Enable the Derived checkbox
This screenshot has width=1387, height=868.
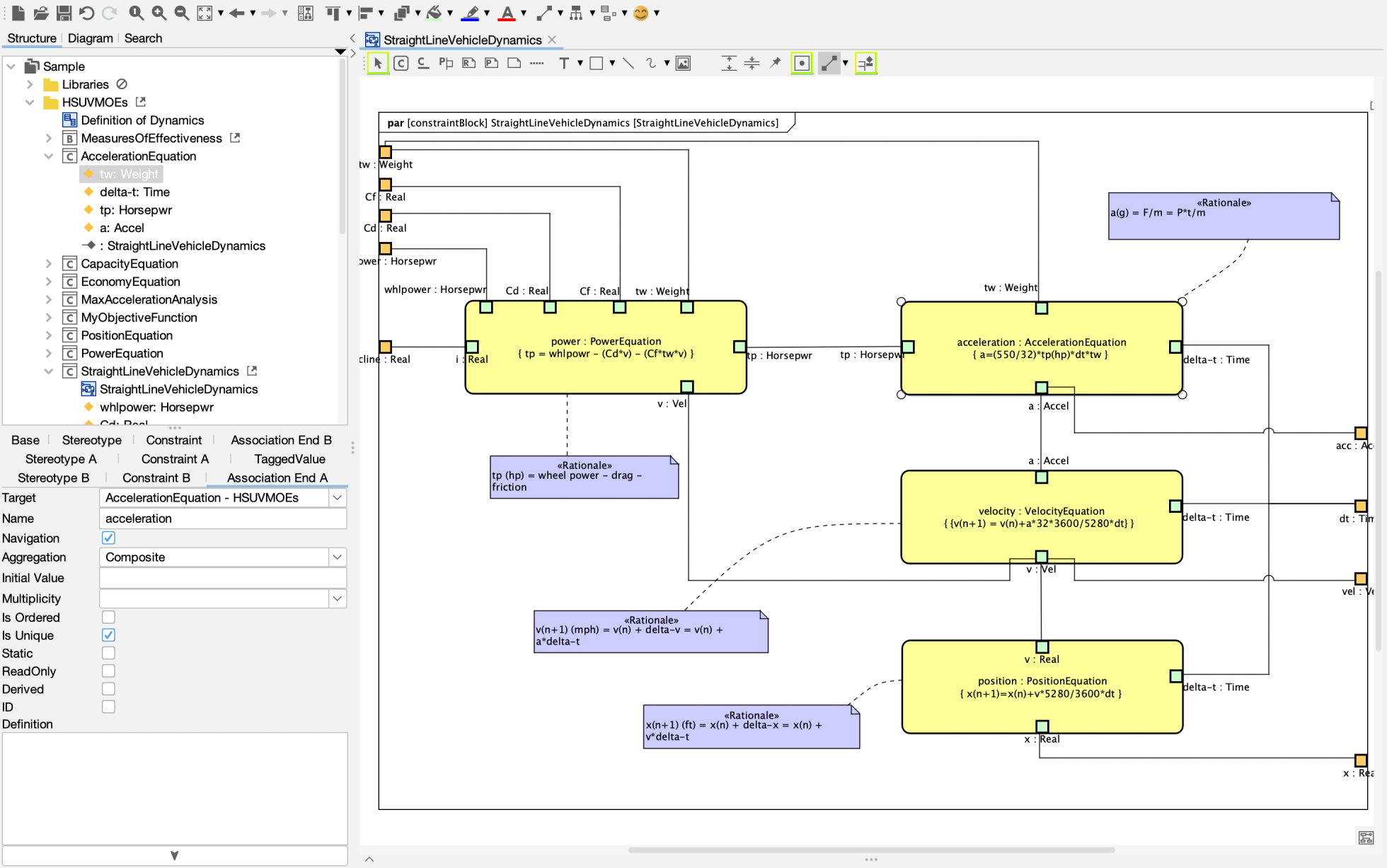[108, 688]
